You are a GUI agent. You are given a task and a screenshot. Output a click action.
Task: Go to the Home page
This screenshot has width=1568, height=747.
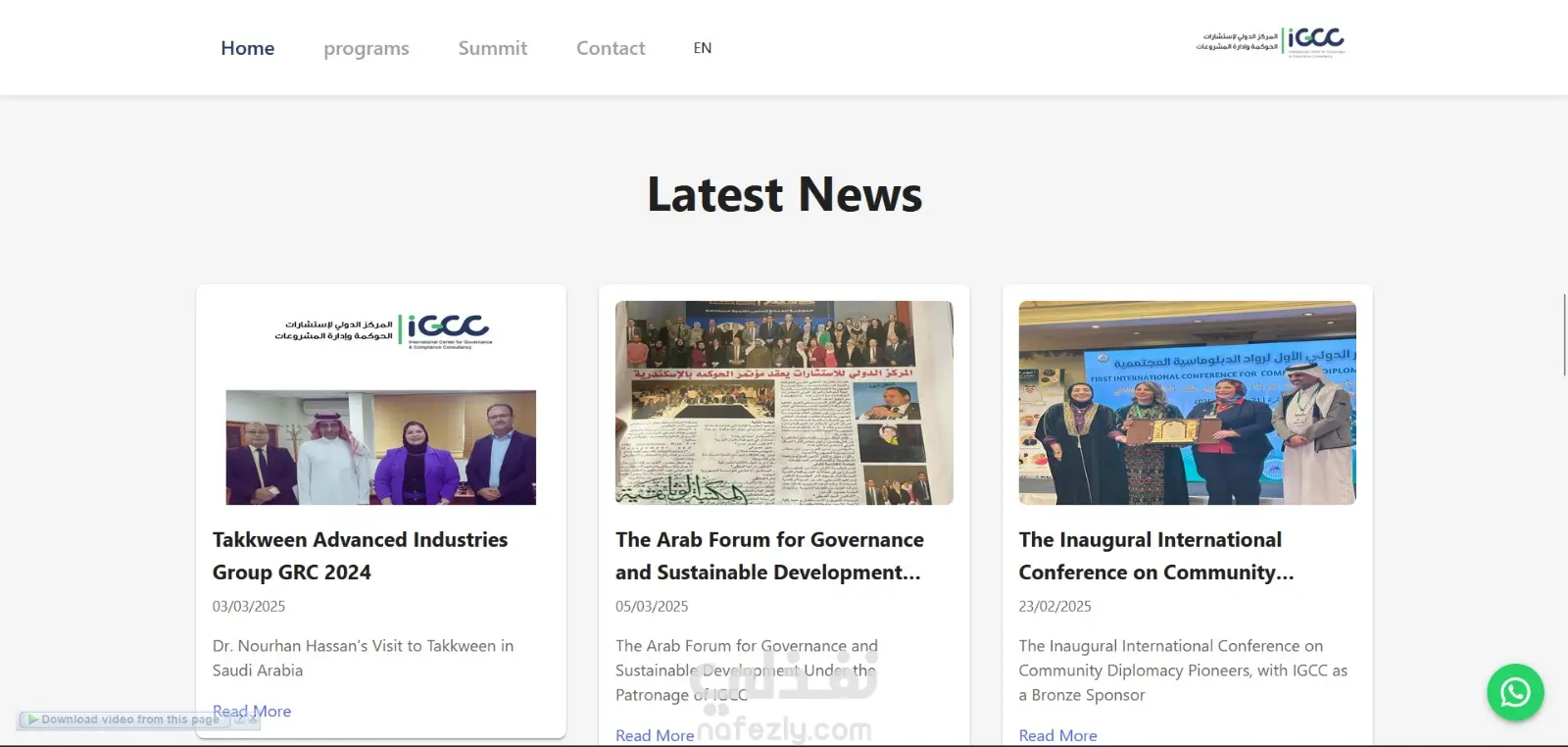click(248, 48)
